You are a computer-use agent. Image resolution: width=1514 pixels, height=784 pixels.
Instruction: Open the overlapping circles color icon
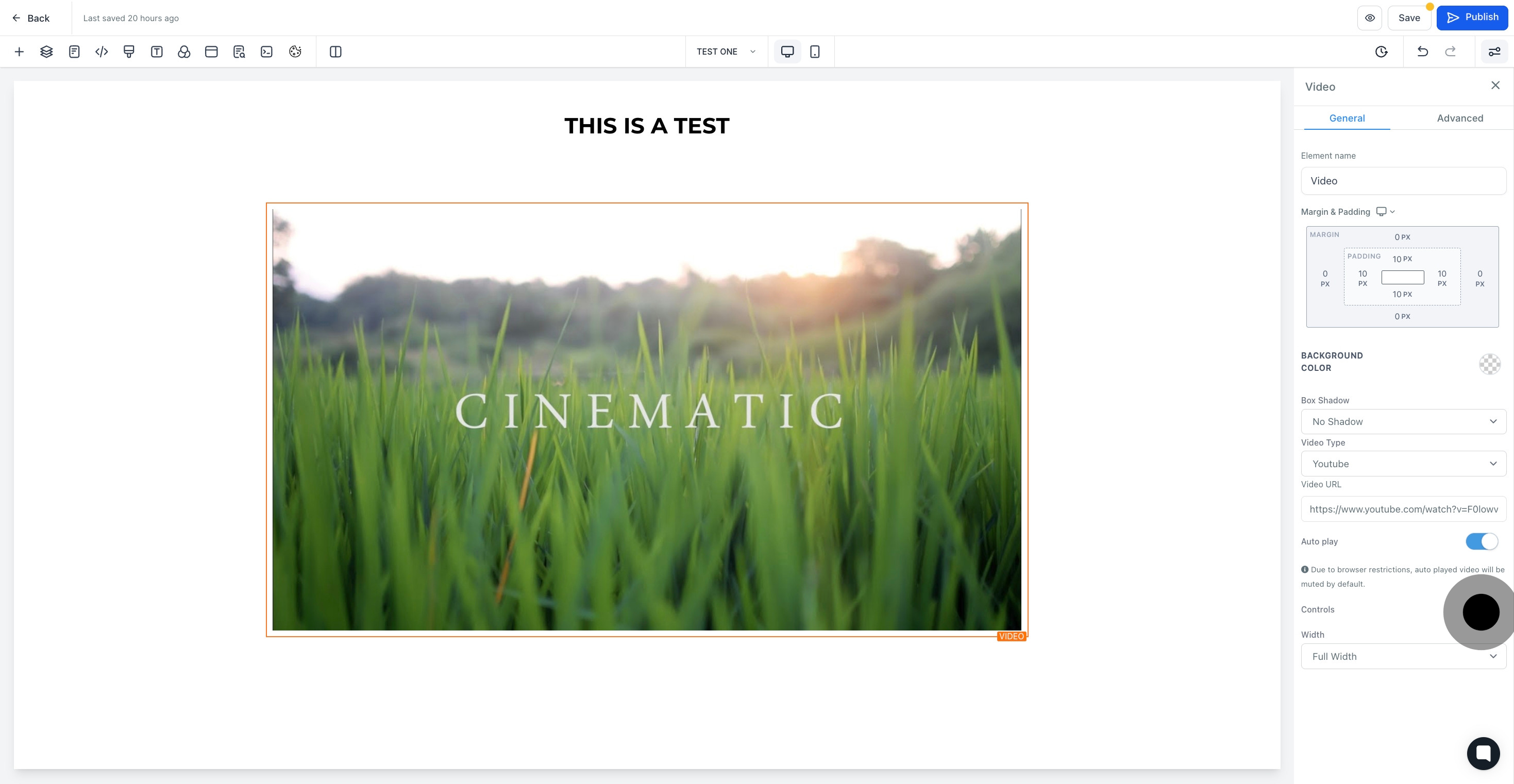[x=184, y=52]
